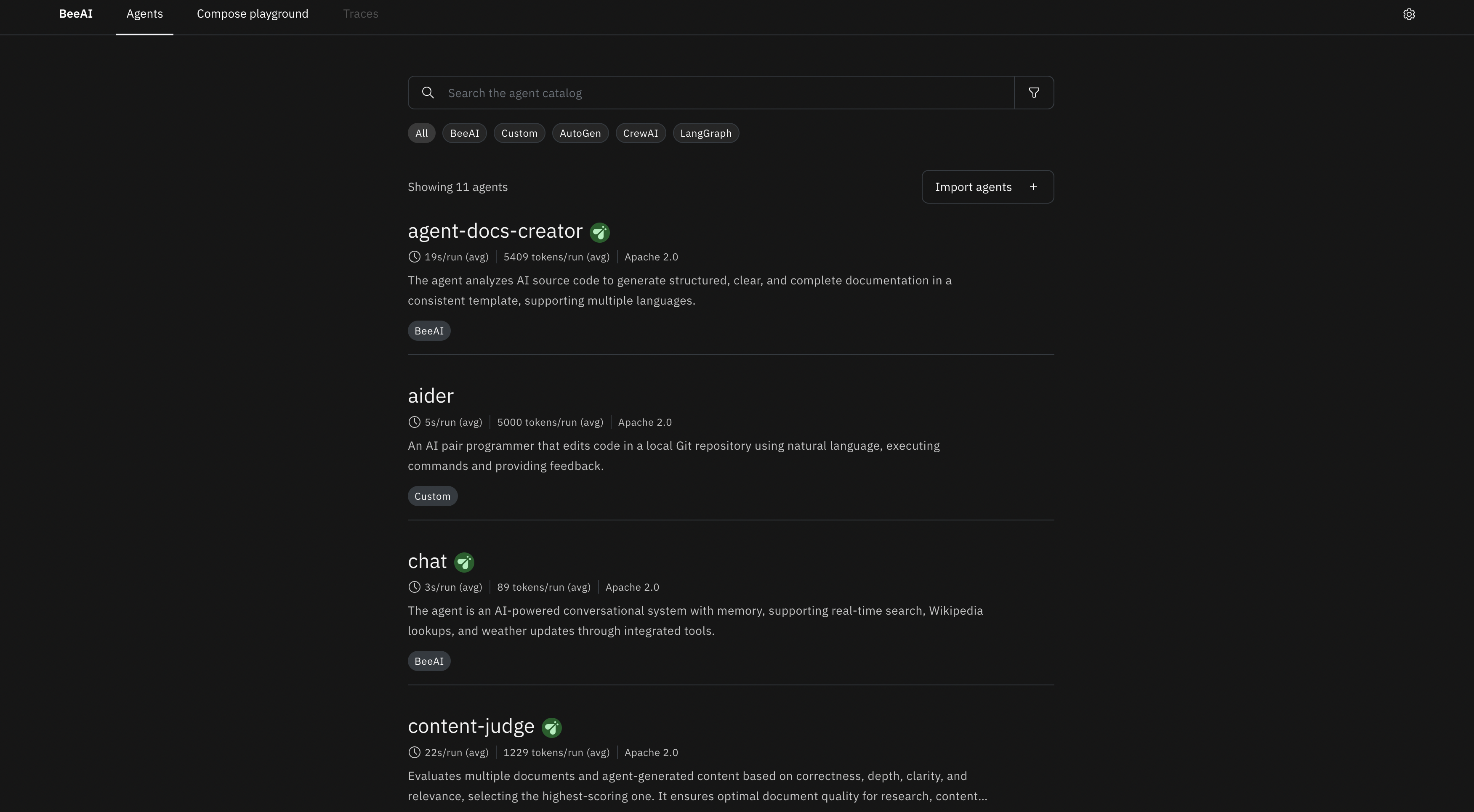Open the aider agent page
This screenshot has width=1474, height=812.
tap(430, 396)
